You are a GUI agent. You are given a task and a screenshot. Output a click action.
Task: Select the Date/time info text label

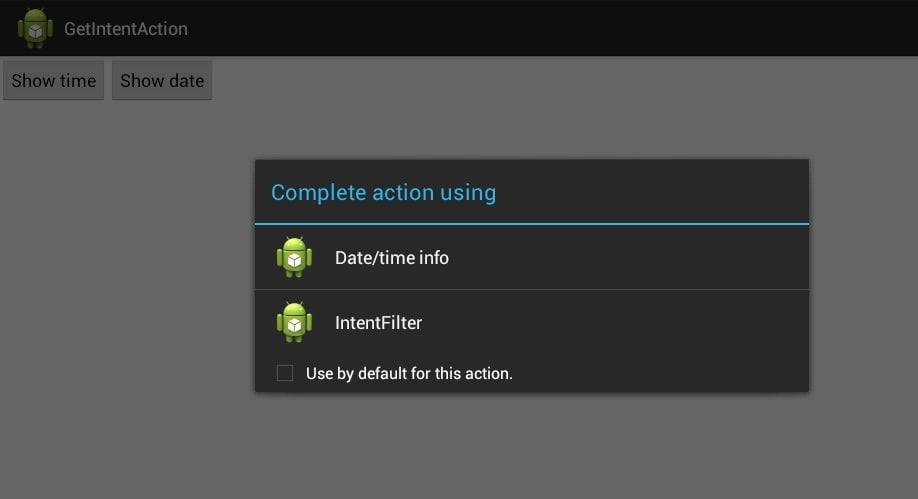[x=392, y=258]
